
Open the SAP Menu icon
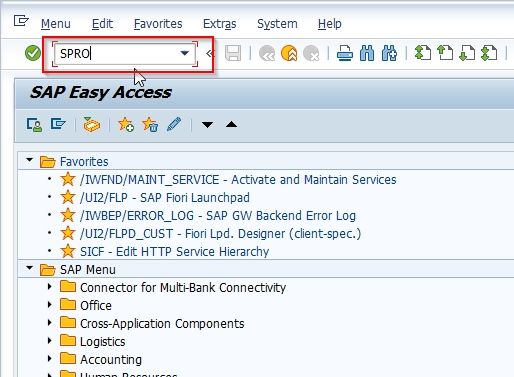58,124
